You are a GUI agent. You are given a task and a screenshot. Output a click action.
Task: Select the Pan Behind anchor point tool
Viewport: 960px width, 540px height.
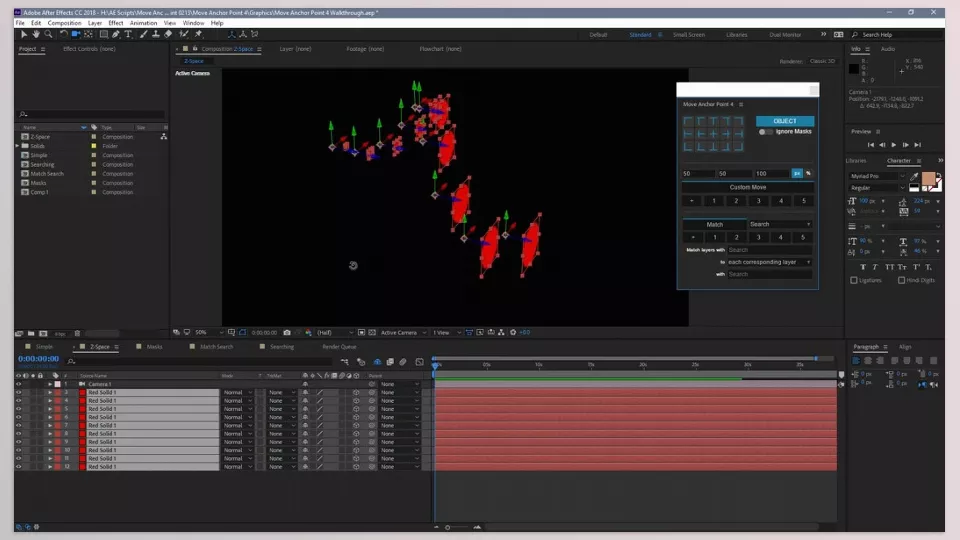pyautogui.click(x=89, y=34)
